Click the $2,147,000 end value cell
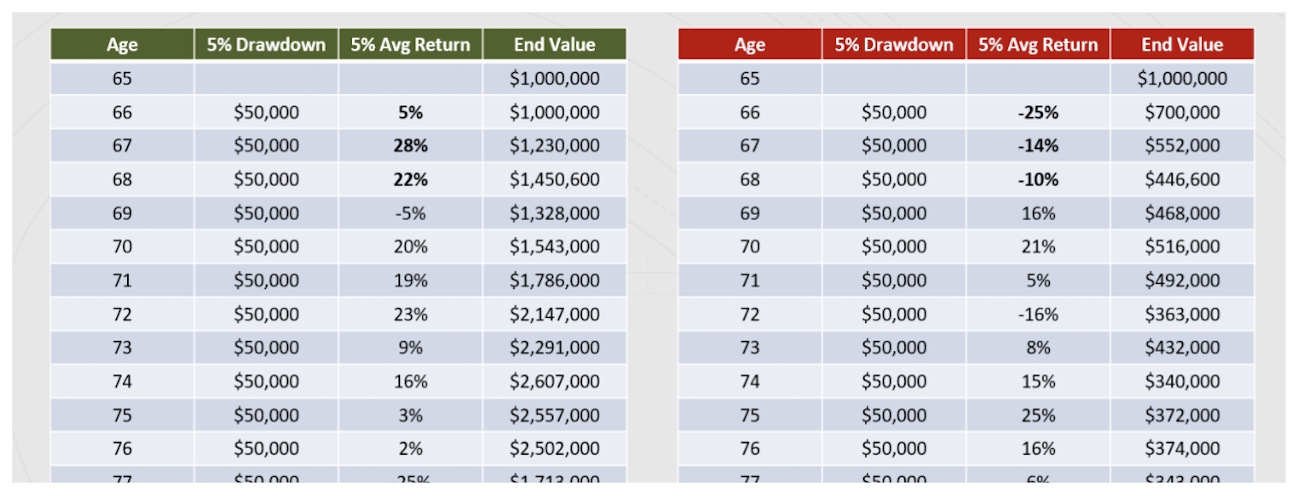This screenshot has height=495, width=1300. pos(554,314)
